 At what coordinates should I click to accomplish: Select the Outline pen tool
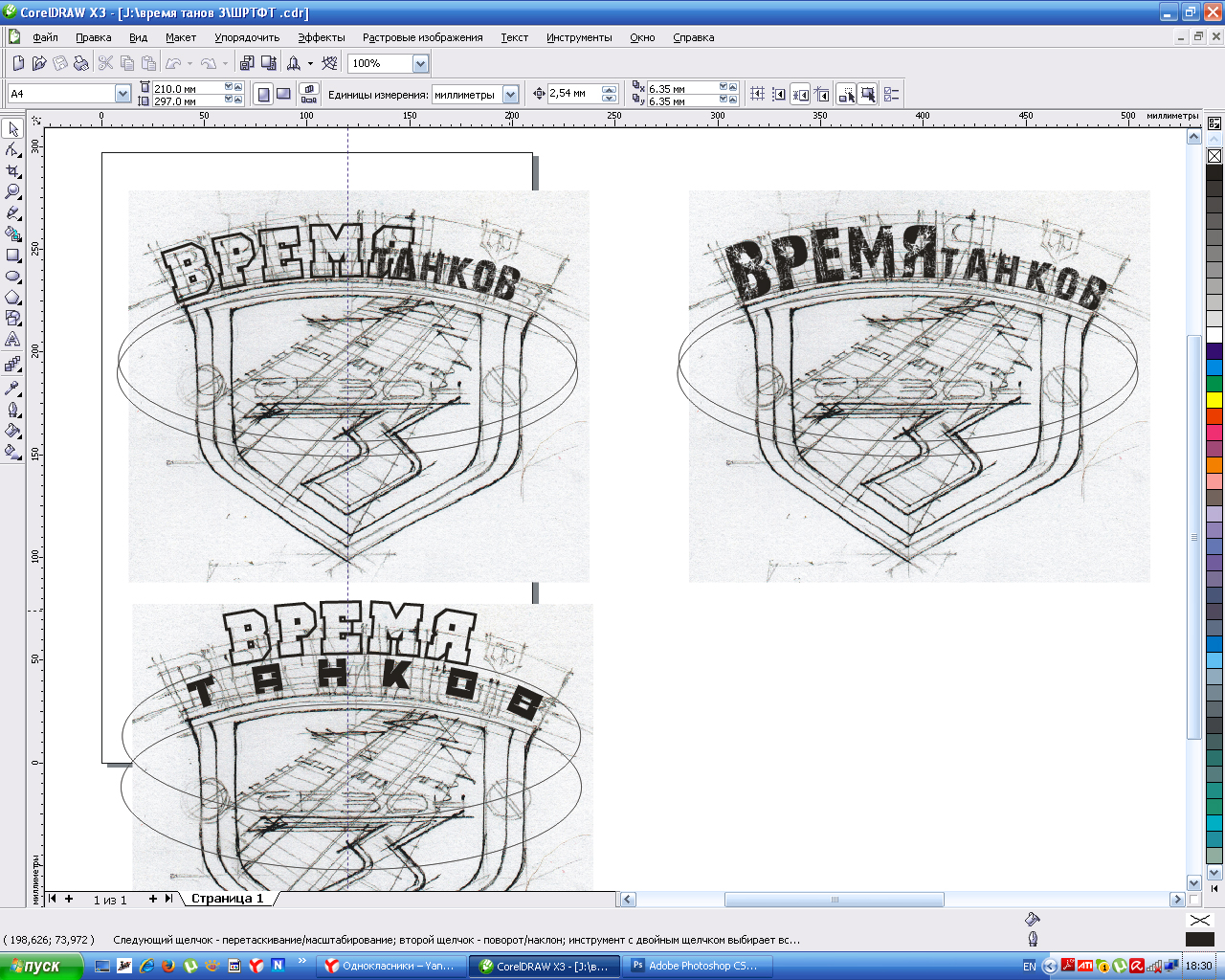(x=12, y=410)
